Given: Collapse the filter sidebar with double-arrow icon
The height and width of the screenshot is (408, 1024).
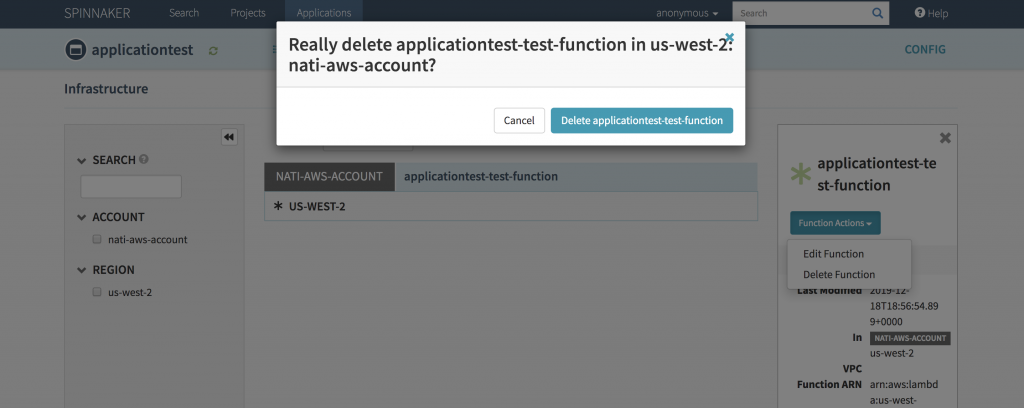Looking at the screenshot, I should point(229,137).
